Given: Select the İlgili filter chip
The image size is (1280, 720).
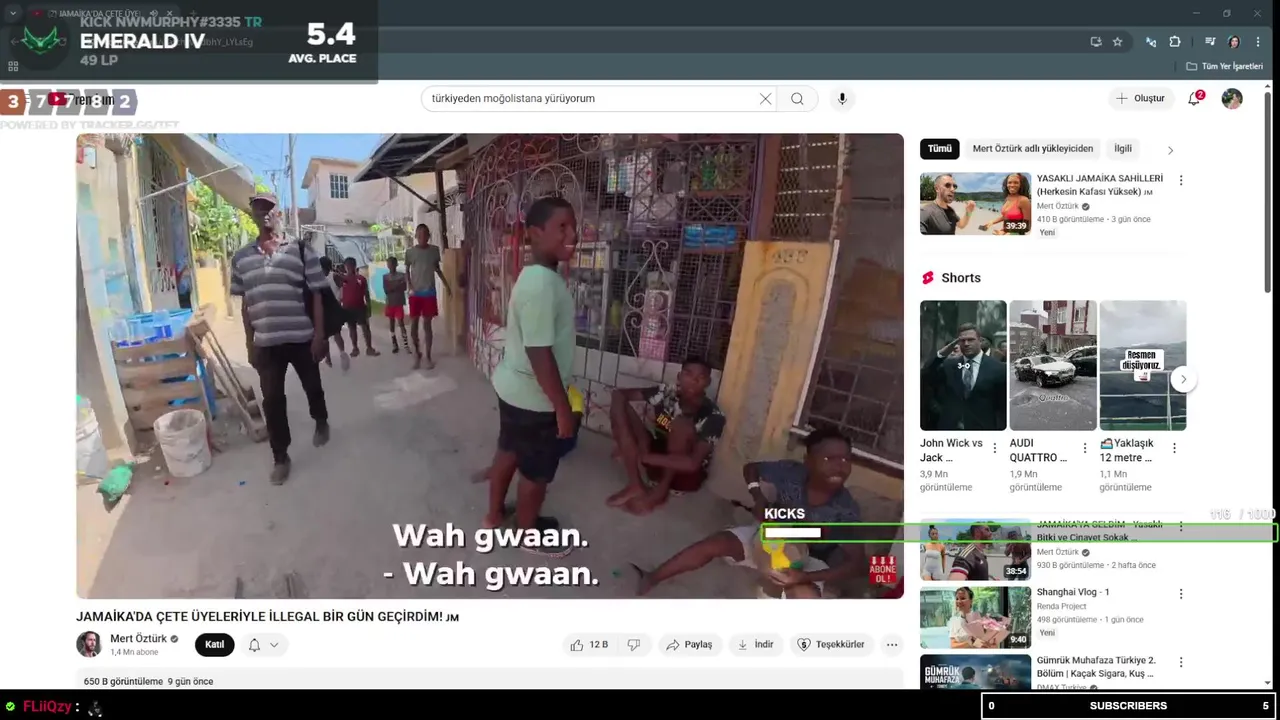Looking at the screenshot, I should (1123, 148).
